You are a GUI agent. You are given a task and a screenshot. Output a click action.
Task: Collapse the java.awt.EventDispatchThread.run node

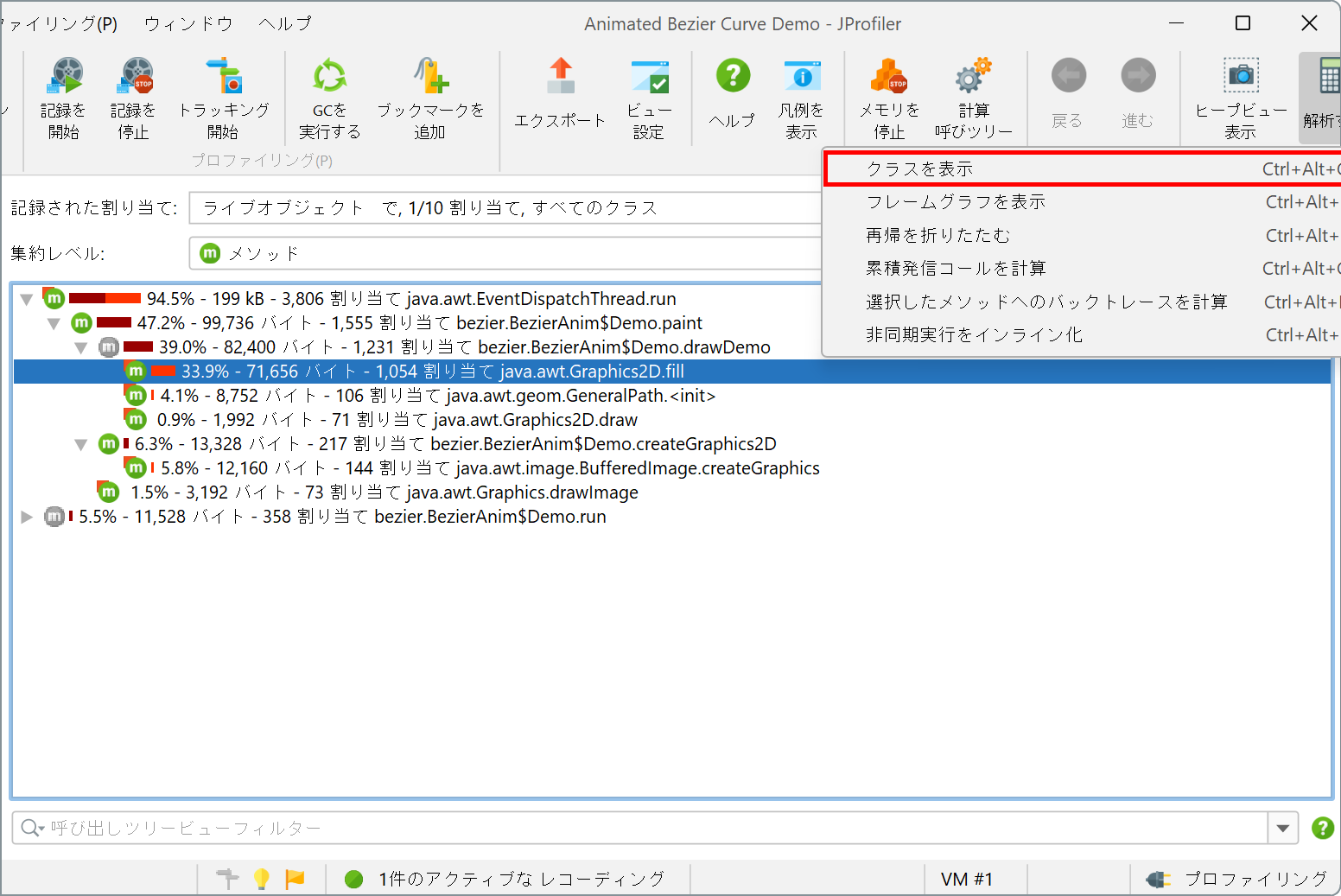(27, 299)
